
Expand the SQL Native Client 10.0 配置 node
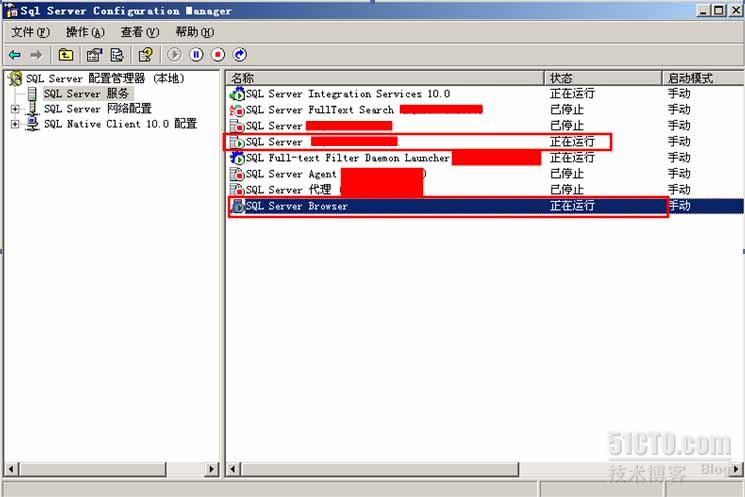tap(15, 124)
